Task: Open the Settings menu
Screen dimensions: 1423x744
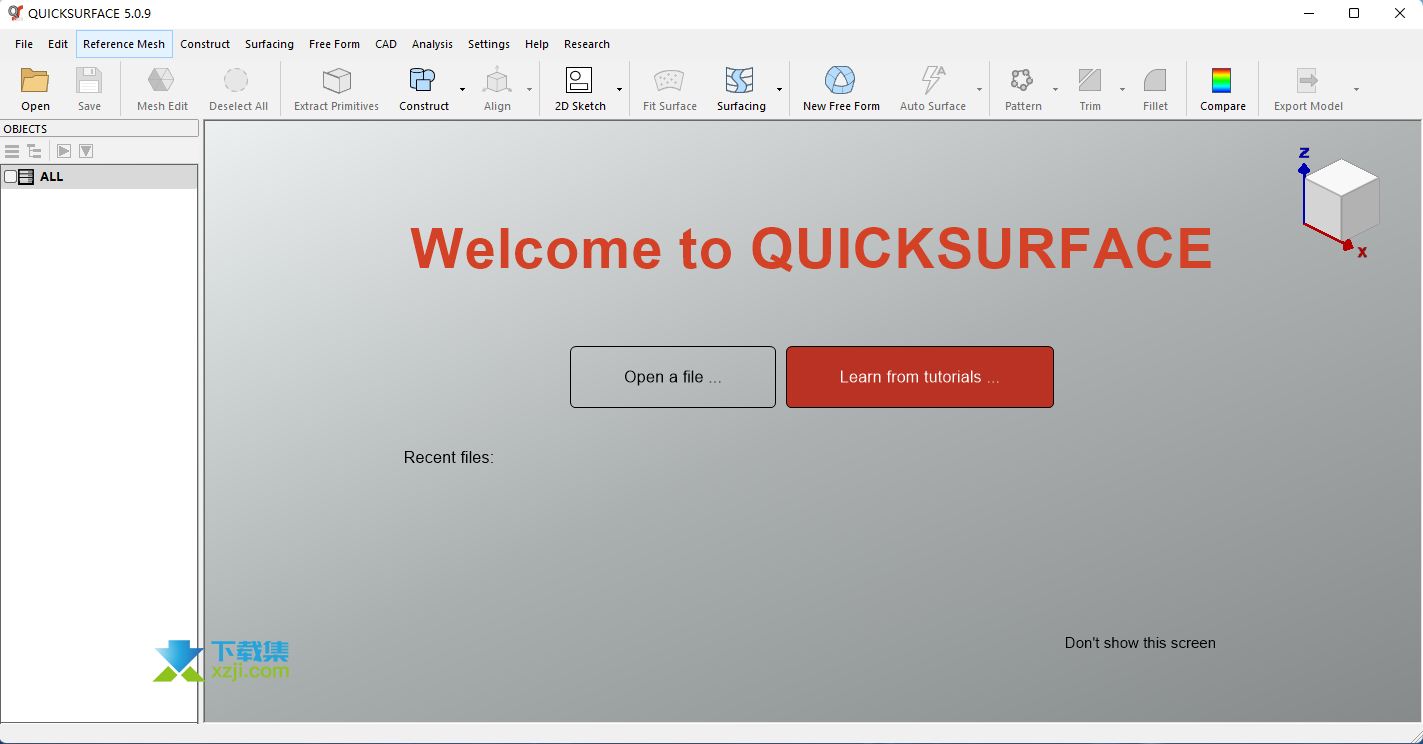Action: pyautogui.click(x=489, y=44)
